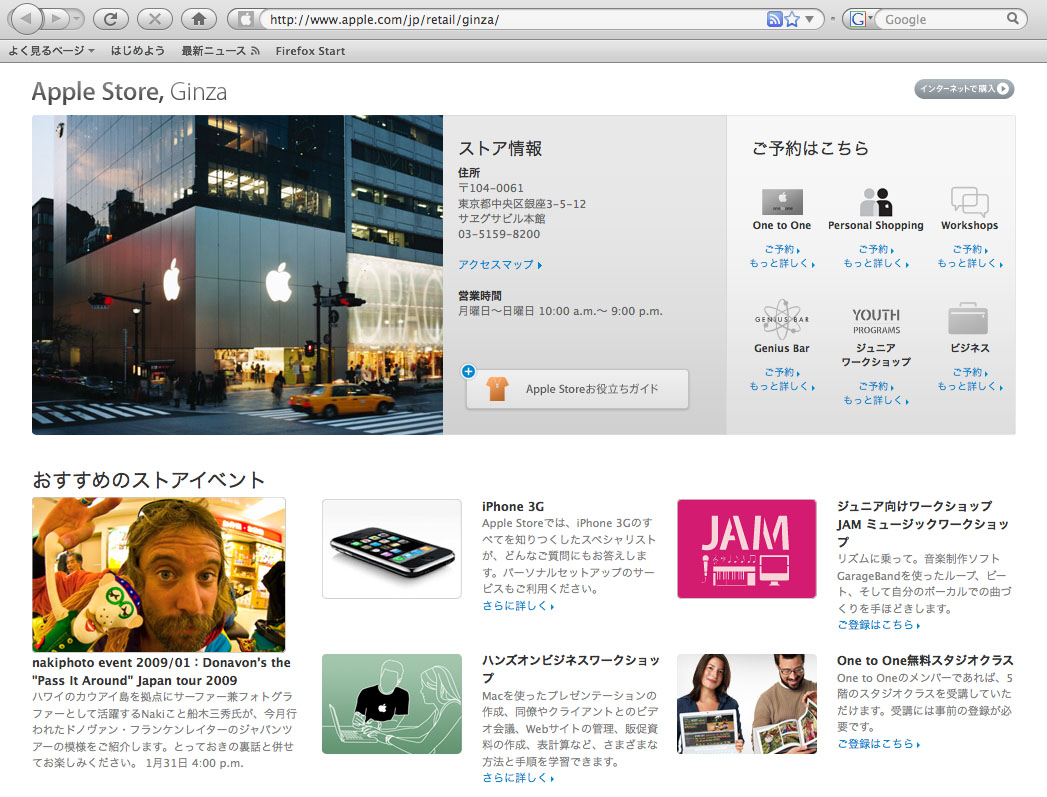Click the ビジネス briefcase icon
Image resolution: width=1047 pixels, height=797 pixels.
coord(968,318)
